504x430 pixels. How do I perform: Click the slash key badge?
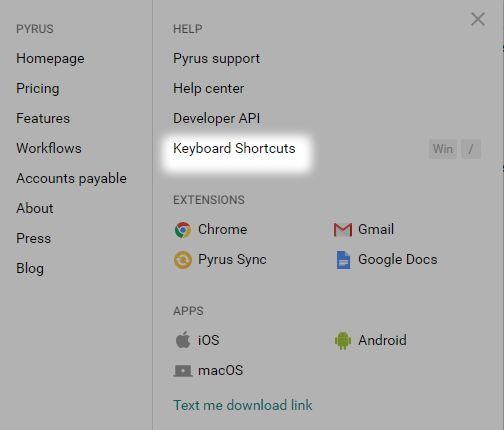tap(471, 149)
